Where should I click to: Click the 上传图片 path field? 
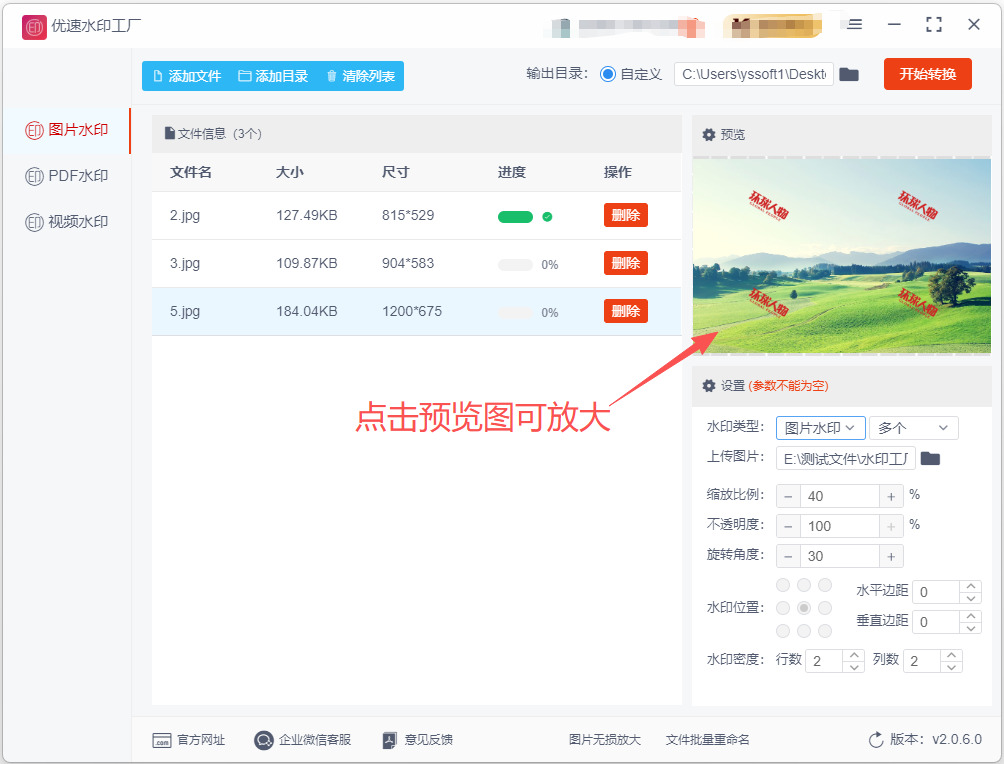click(x=846, y=459)
